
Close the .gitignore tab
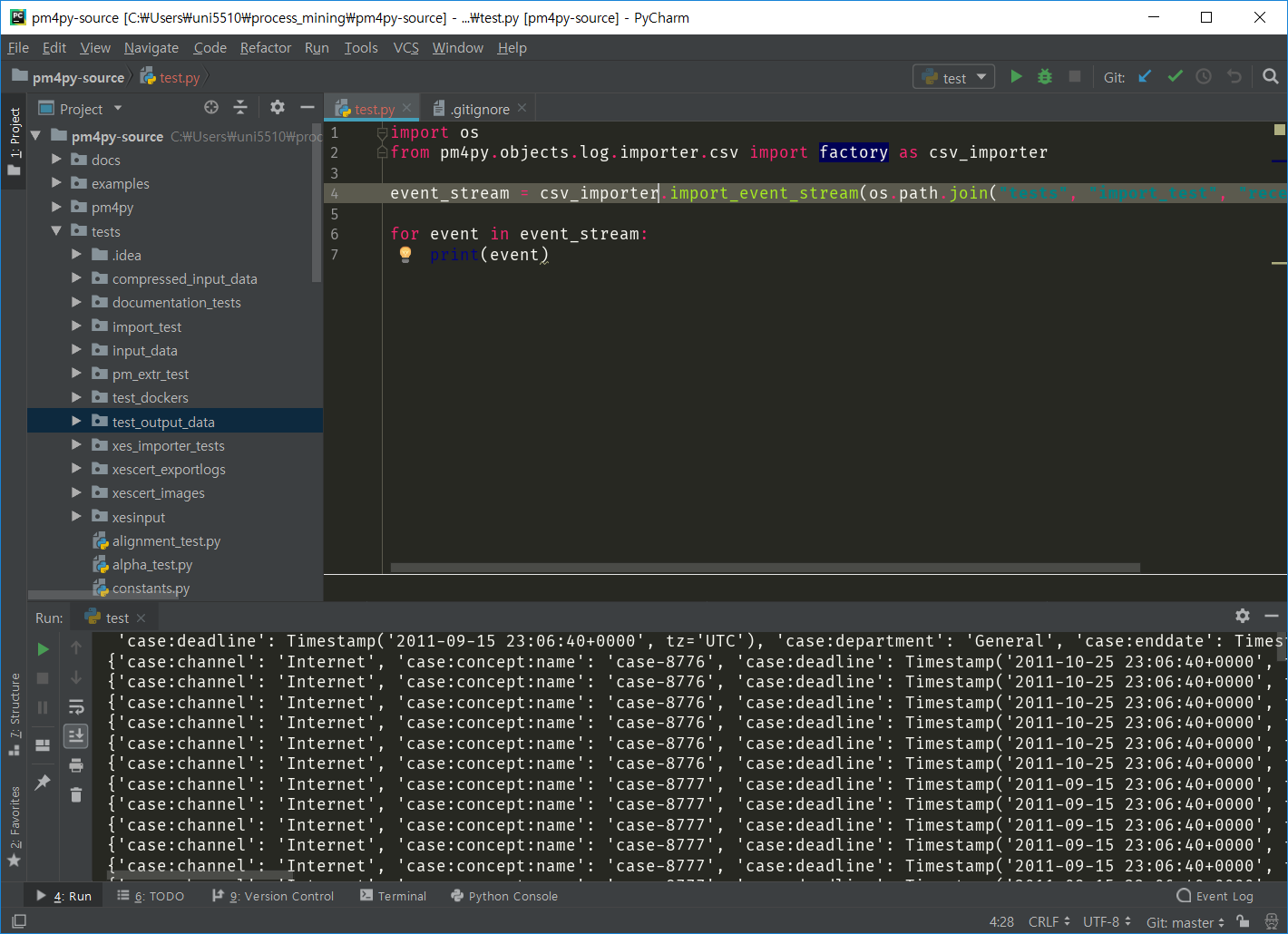tap(522, 108)
